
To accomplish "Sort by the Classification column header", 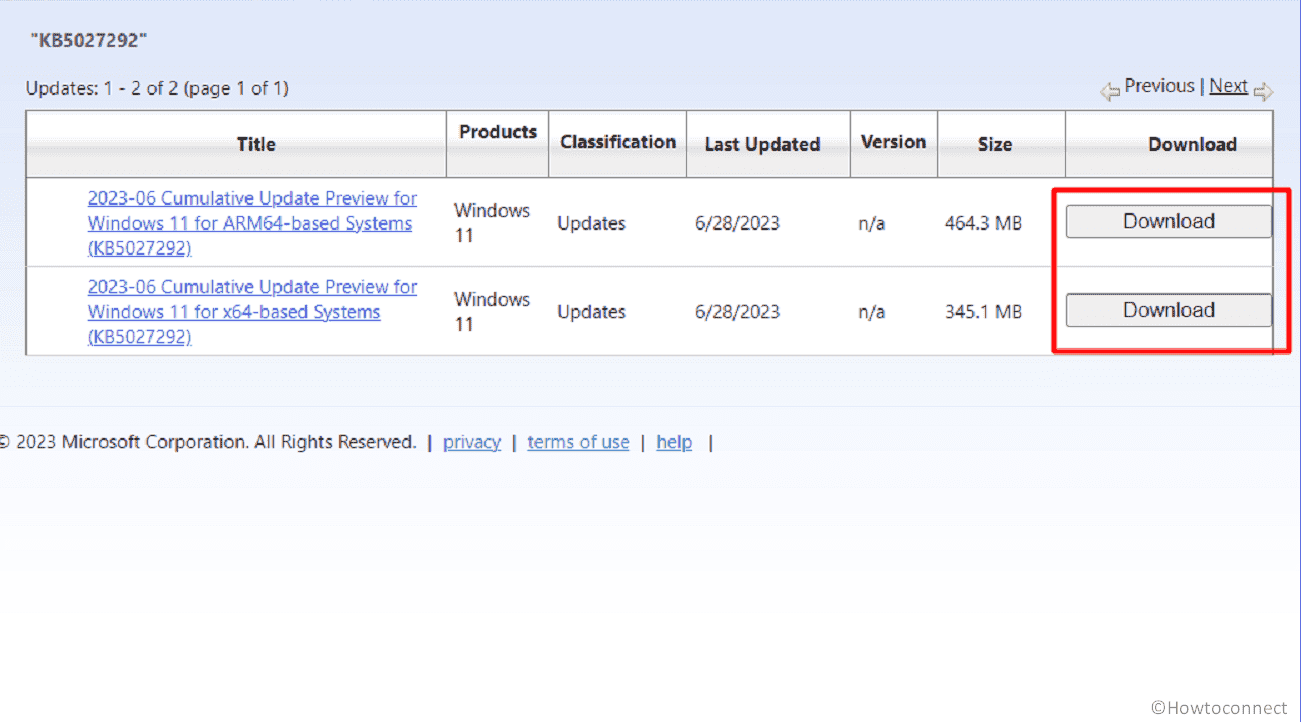I will [x=617, y=142].
